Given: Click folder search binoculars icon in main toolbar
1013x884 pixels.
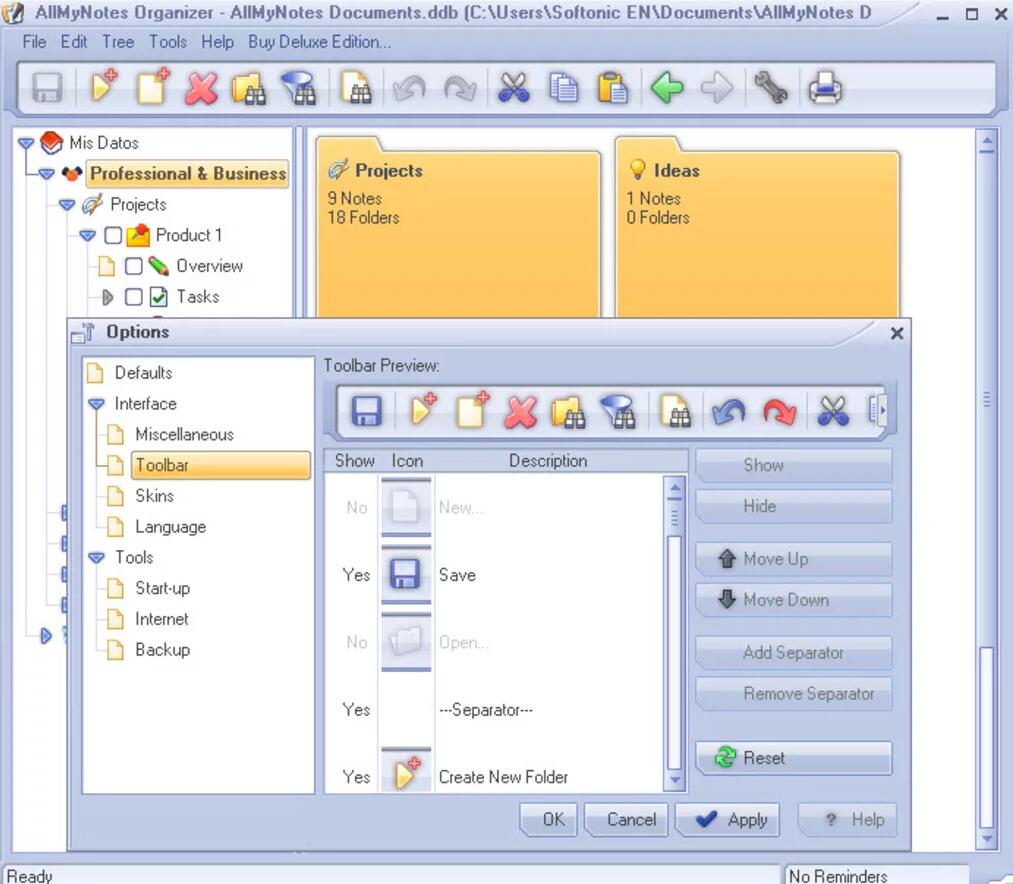Looking at the screenshot, I should point(249,88).
